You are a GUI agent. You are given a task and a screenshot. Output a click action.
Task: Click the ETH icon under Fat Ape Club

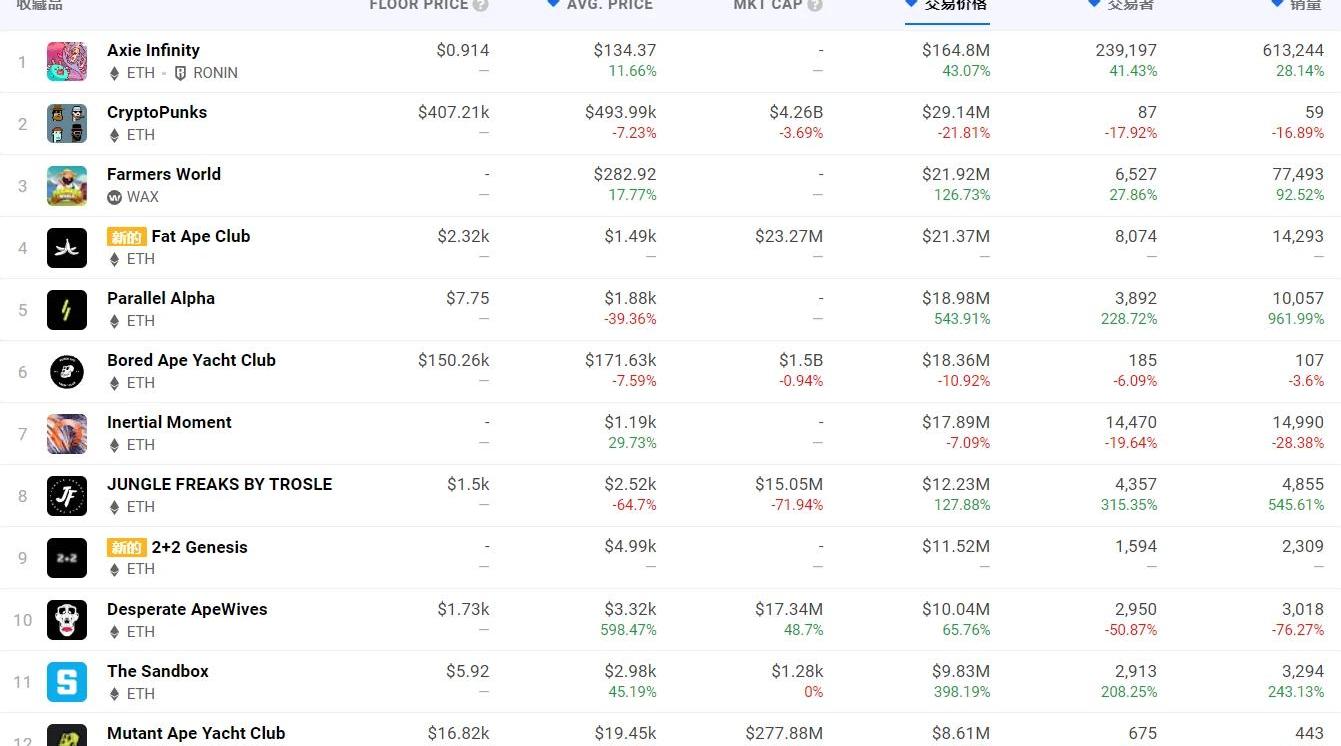tap(114, 259)
